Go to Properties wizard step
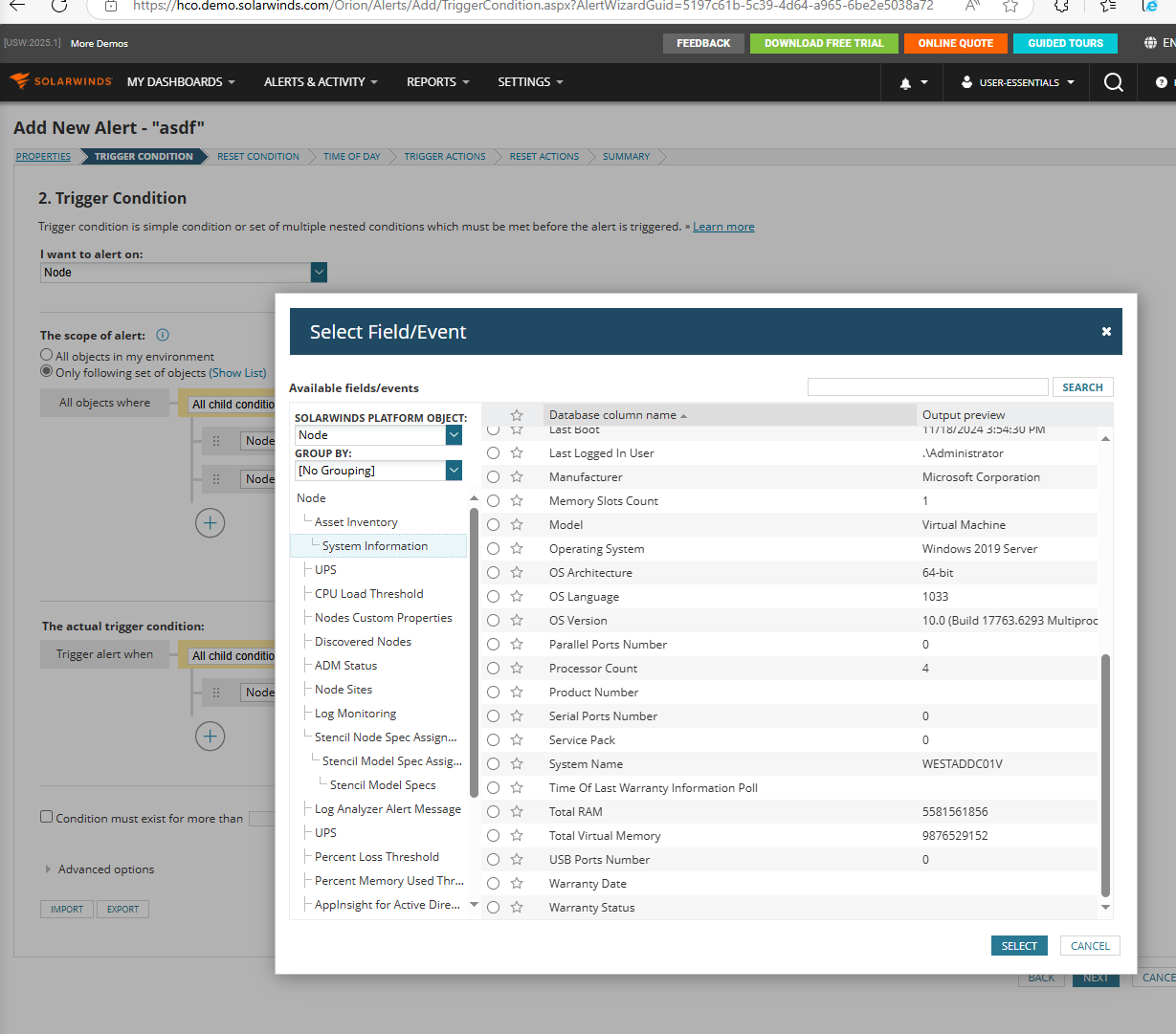This screenshot has width=1176, height=1034. pyautogui.click(x=43, y=156)
